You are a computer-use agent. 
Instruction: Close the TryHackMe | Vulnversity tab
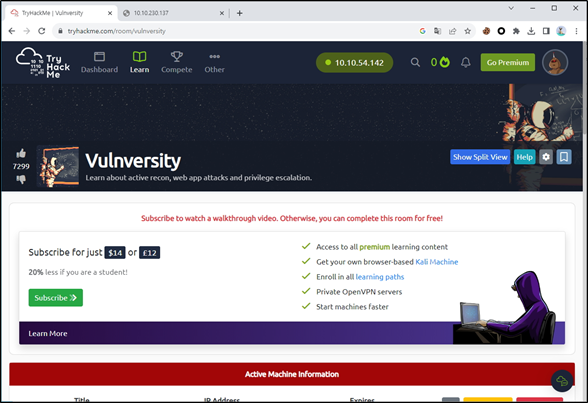point(110,13)
